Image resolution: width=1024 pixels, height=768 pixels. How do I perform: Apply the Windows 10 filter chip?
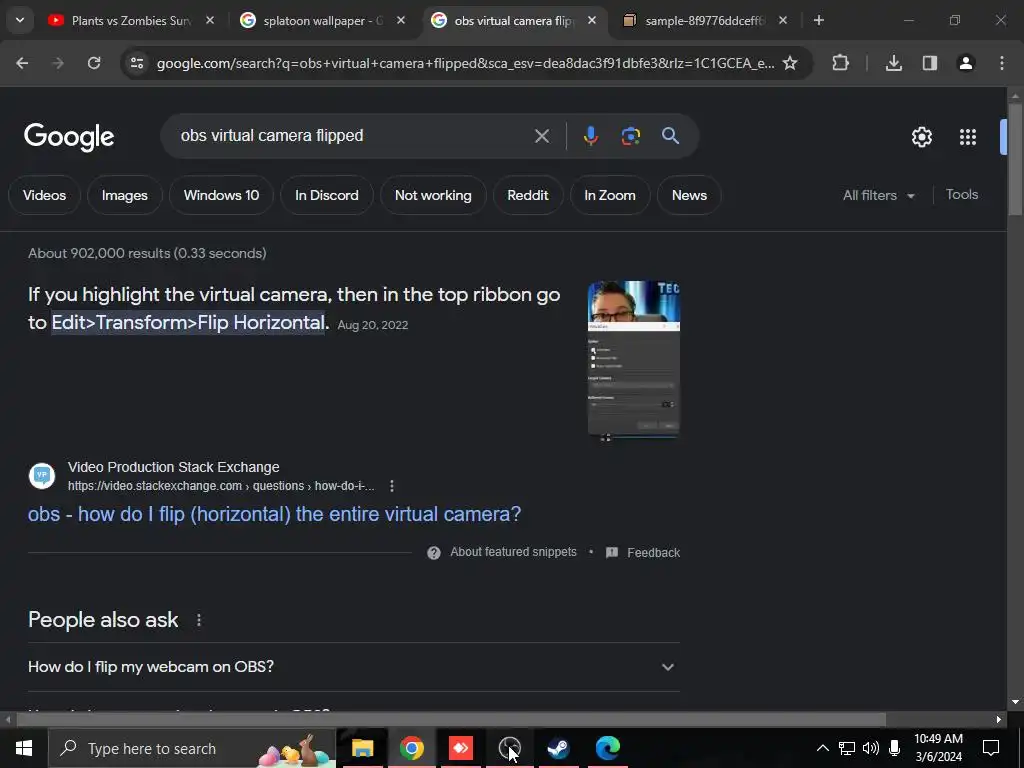221,195
